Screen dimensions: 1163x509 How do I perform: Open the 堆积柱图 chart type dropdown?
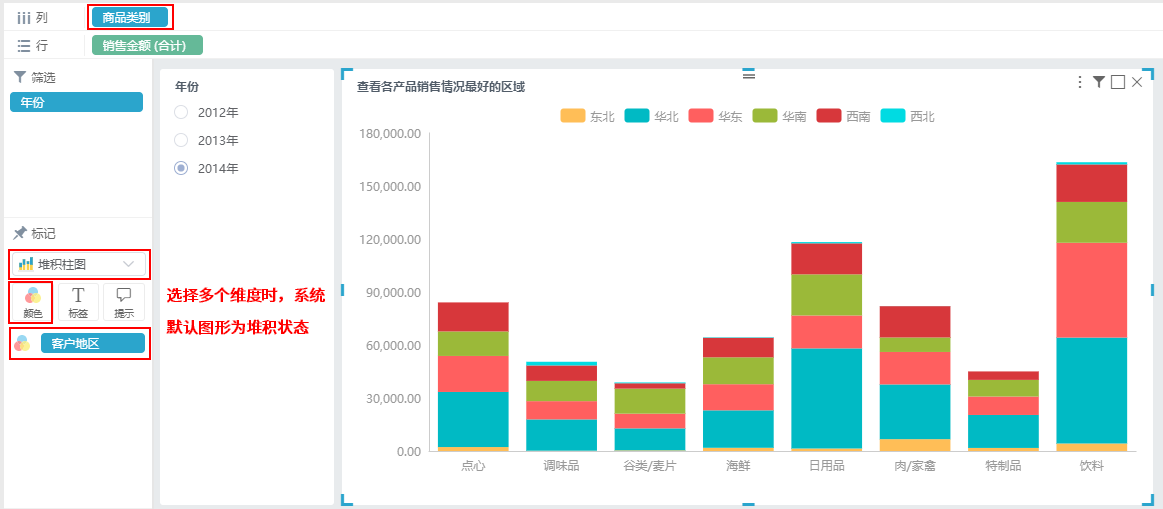point(78,264)
